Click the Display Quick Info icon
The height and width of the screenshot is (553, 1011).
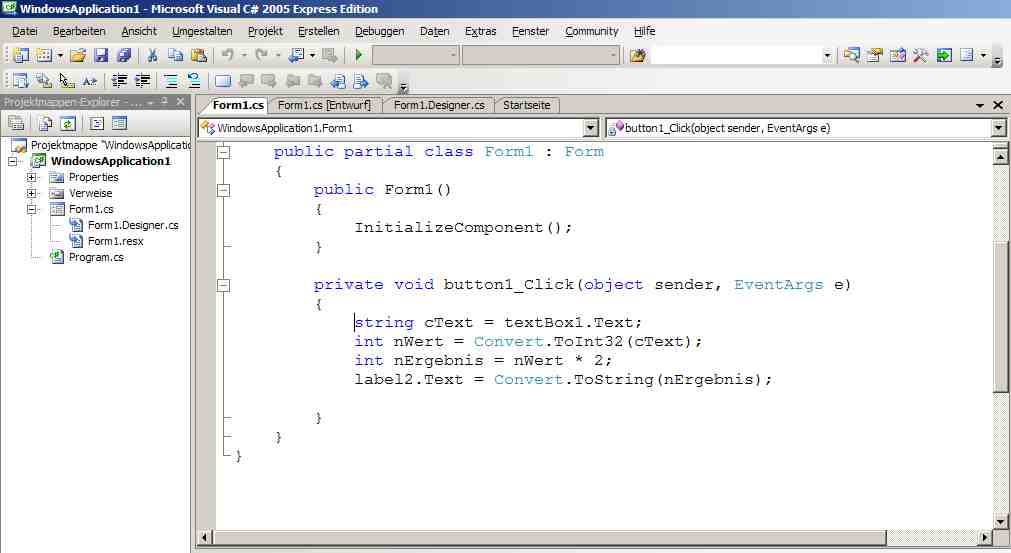click(66, 81)
